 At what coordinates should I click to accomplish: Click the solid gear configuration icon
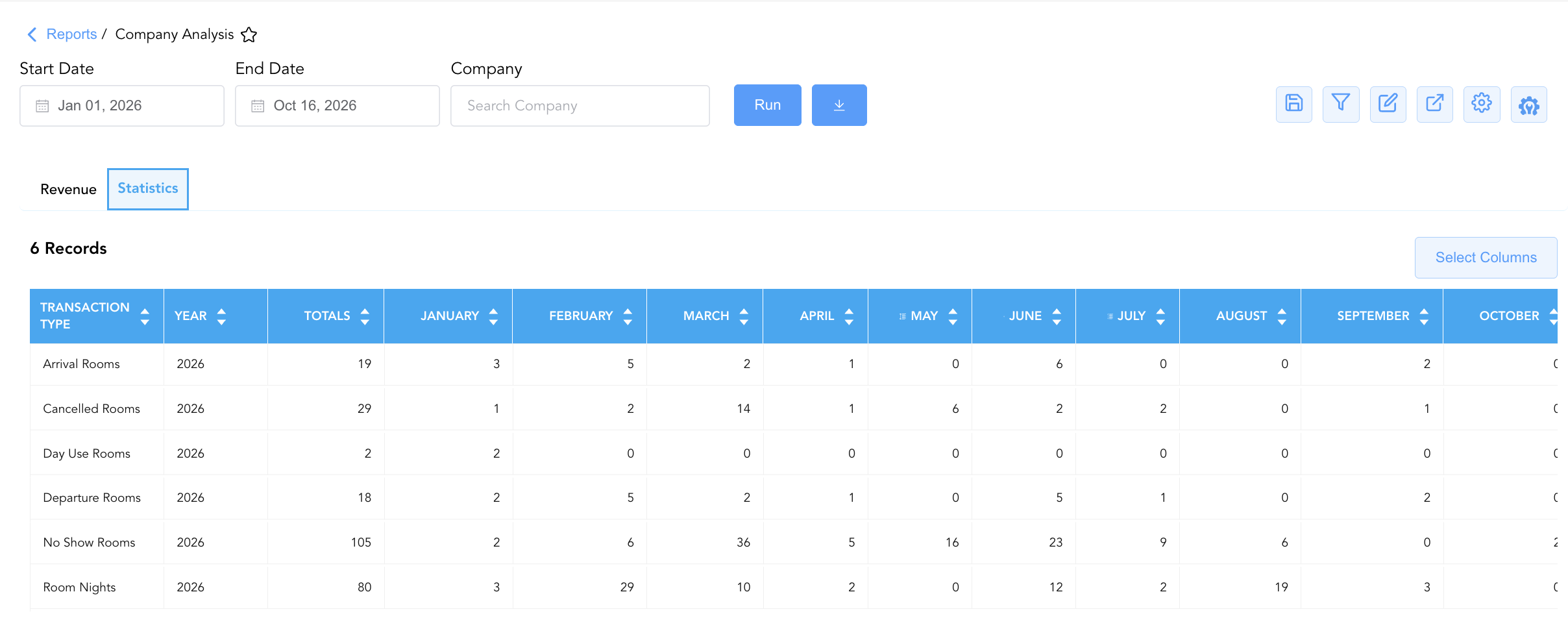pyautogui.click(x=1528, y=104)
